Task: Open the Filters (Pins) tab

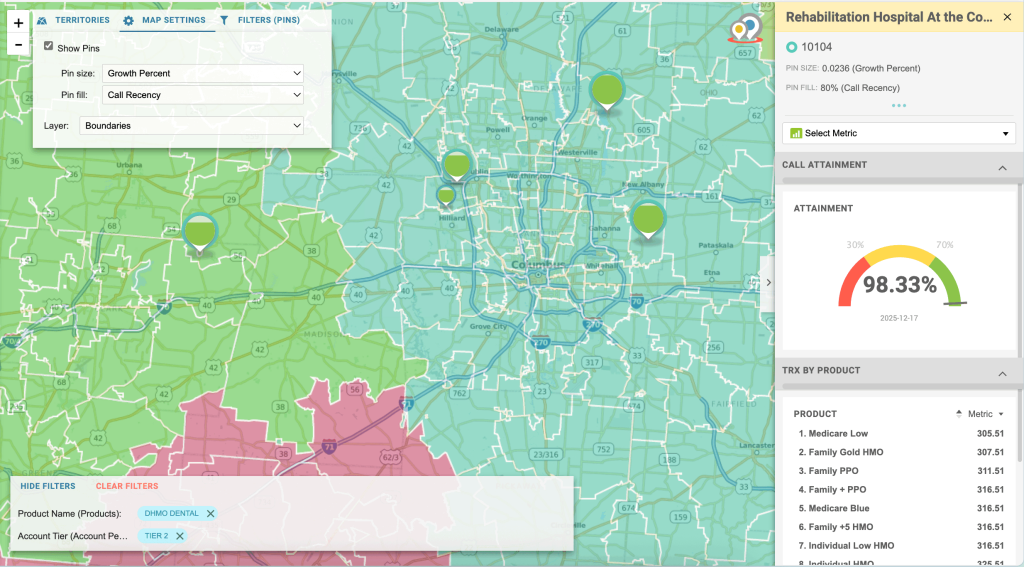Action: click(x=261, y=20)
